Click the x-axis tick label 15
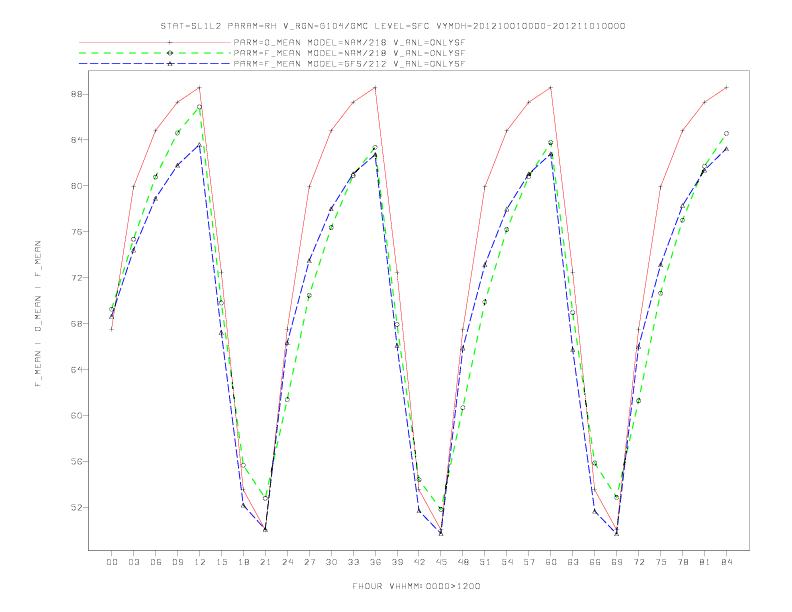This screenshot has width=792, height=612. [221, 562]
